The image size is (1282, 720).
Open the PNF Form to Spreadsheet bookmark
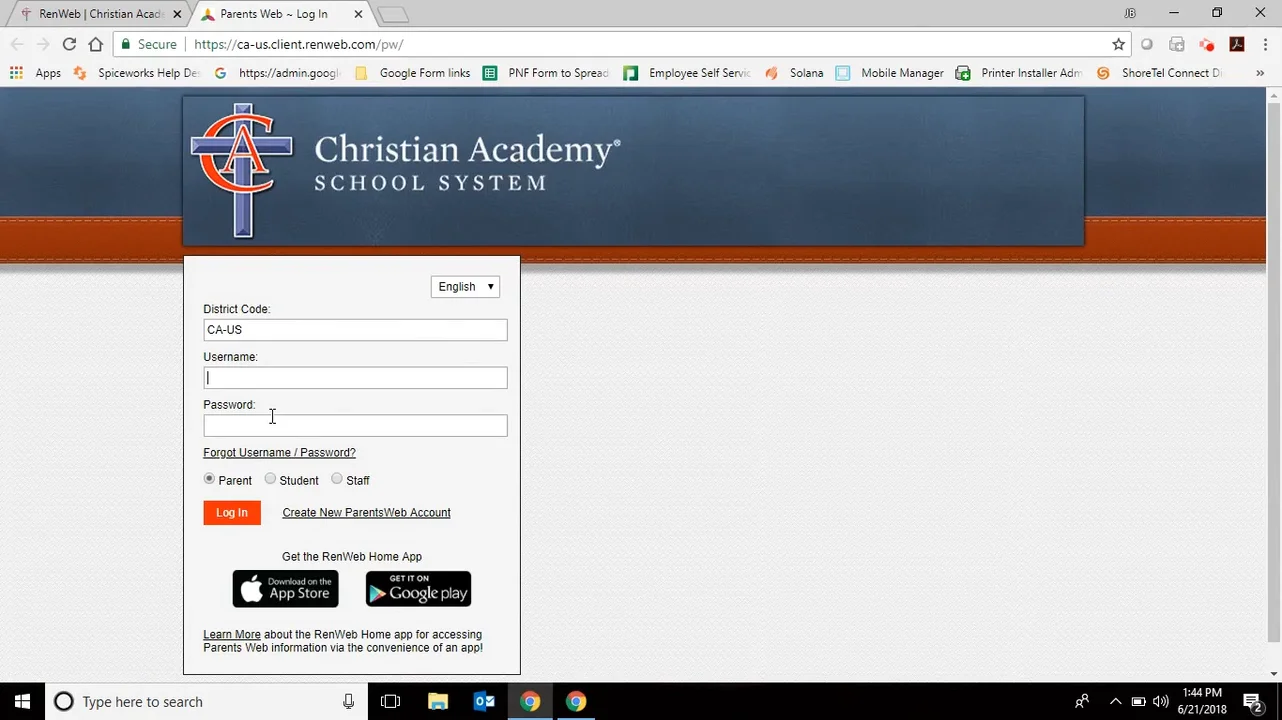point(546,73)
